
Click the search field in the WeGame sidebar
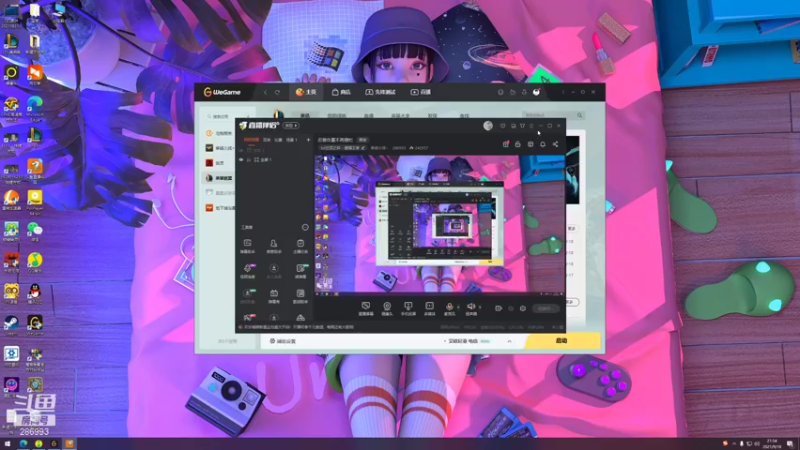coord(227,117)
